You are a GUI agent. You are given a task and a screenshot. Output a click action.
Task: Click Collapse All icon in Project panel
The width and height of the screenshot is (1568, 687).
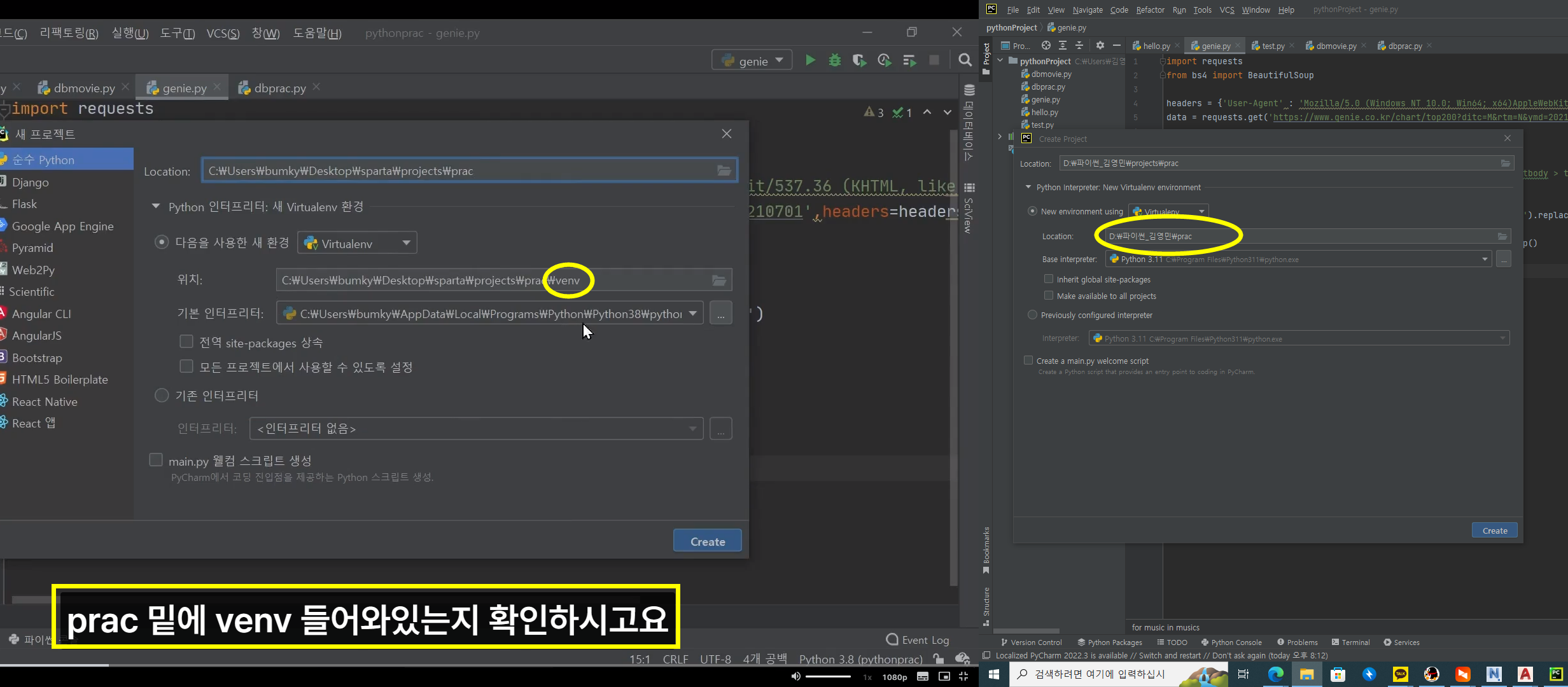tap(1079, 45)
